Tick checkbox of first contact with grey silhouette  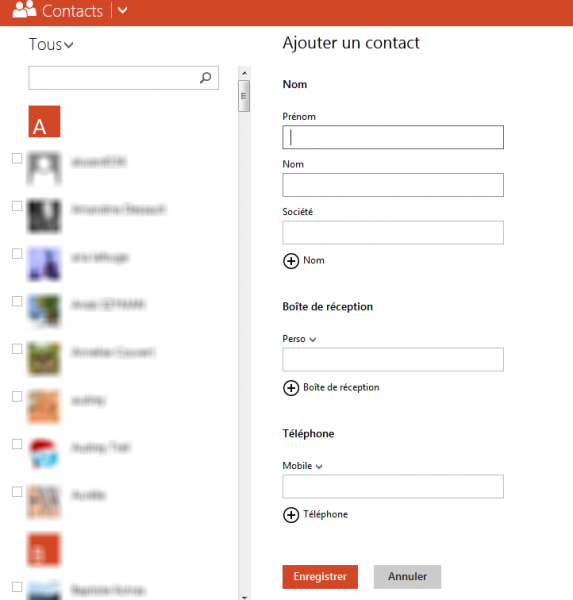tap(17, 158)
